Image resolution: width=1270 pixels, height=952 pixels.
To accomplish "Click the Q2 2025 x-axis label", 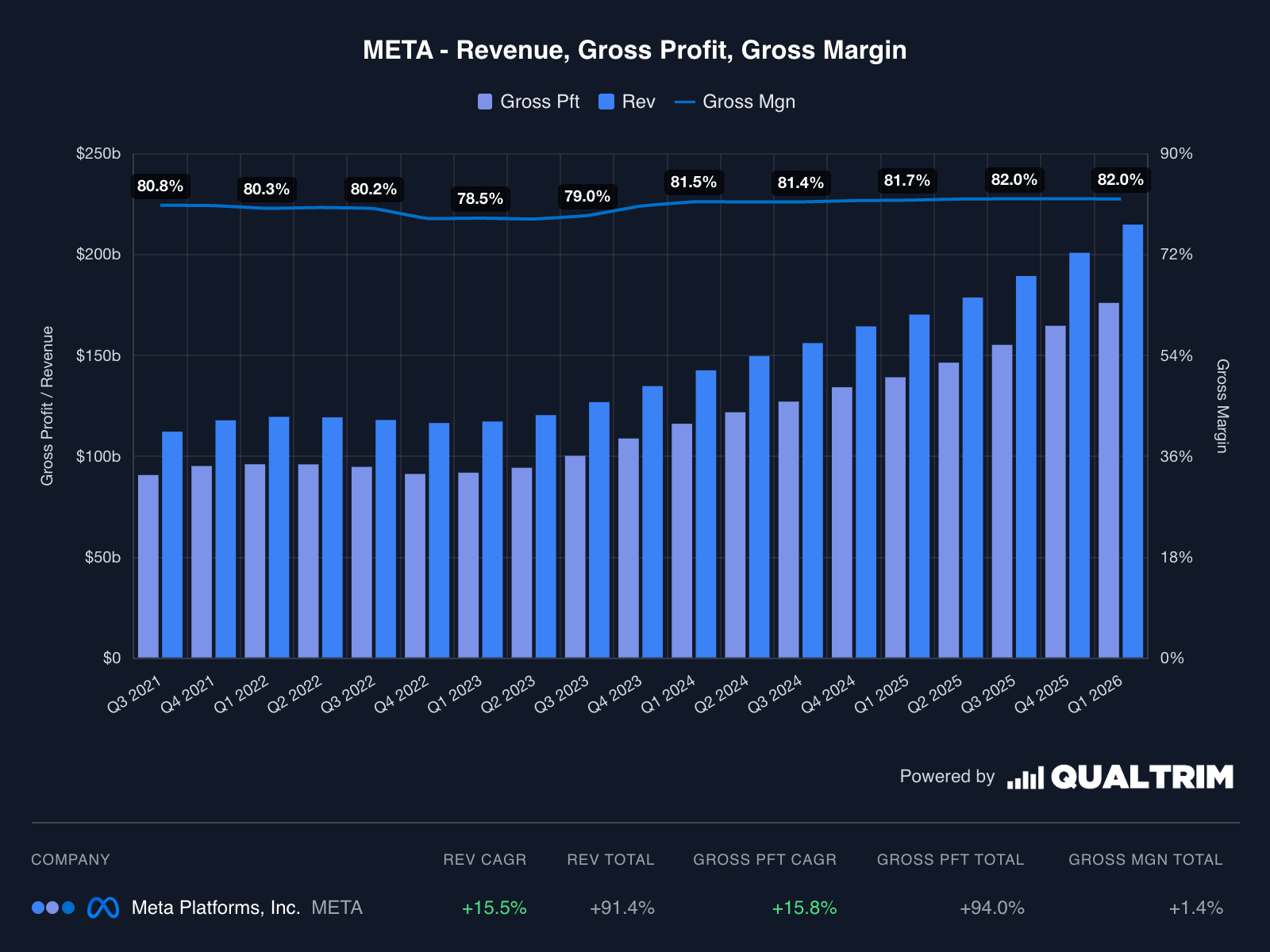I will [x=935, y=693].
